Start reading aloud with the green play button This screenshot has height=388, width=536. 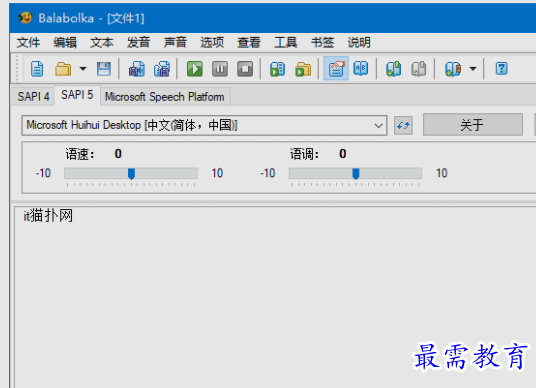click(195, 69)
